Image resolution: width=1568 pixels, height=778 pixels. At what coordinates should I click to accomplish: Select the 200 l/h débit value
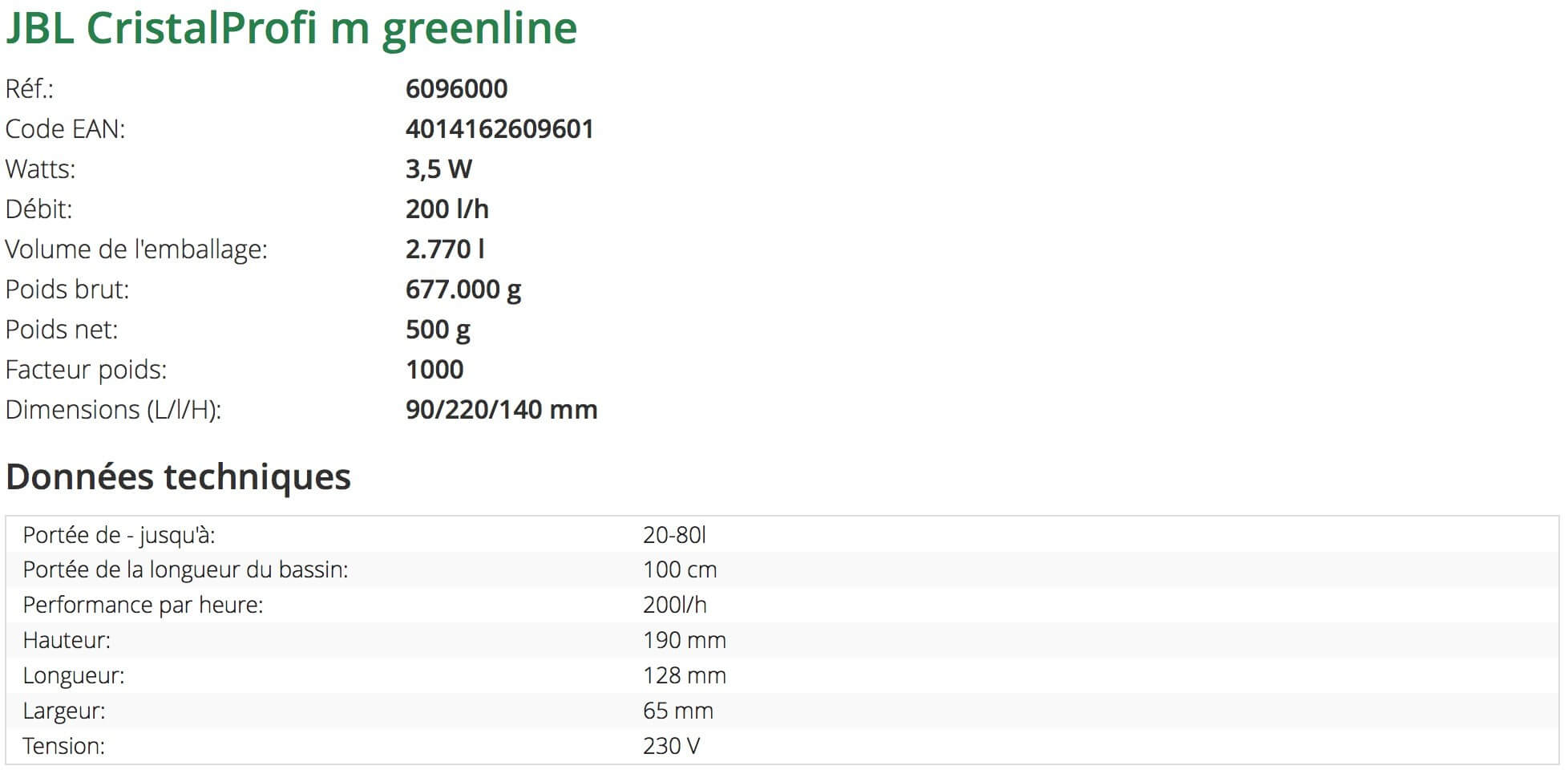coord(447,209)
